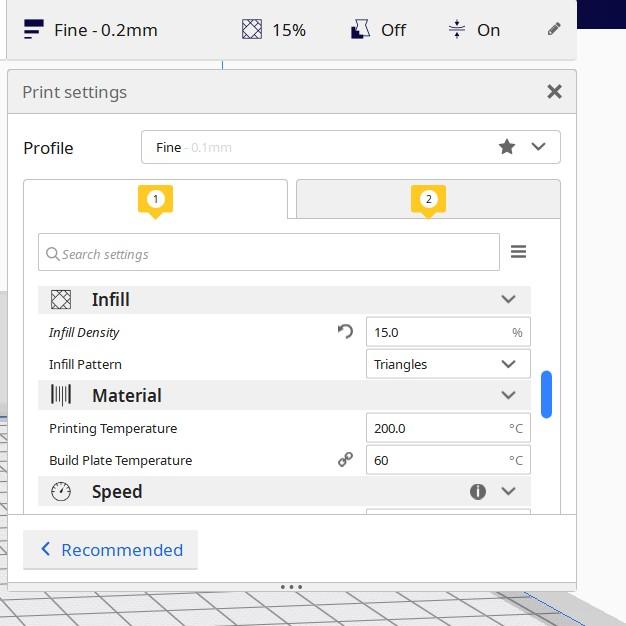
Task: Click the settings list scrollbar thumb
Action: point(547,394)
